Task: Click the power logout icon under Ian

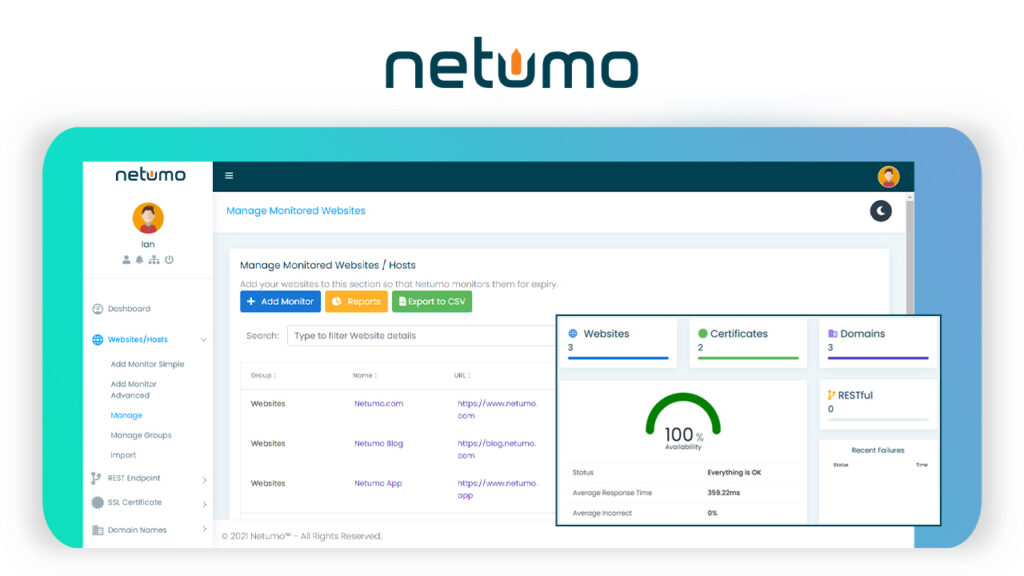Action: coord(169,260)
